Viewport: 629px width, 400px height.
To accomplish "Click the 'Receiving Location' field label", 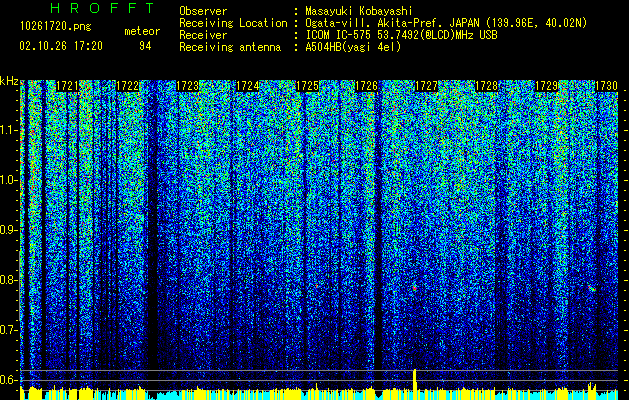I will pos(233,23).
